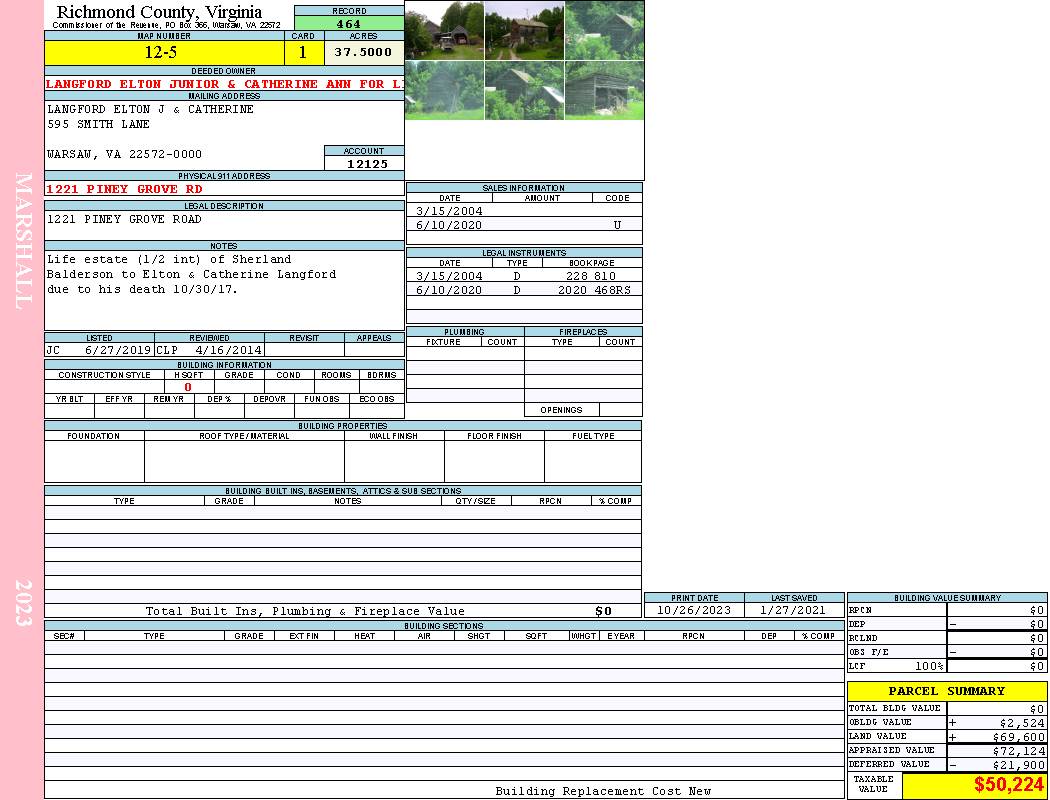1050x800 pixels.
Task: Click the card number 1 box
Action: 303,53
